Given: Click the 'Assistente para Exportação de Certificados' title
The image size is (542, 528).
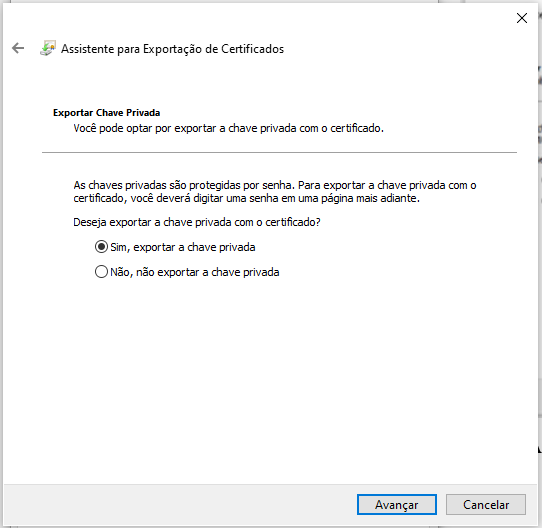Looking at the screenshot, I should coord(172,49).
